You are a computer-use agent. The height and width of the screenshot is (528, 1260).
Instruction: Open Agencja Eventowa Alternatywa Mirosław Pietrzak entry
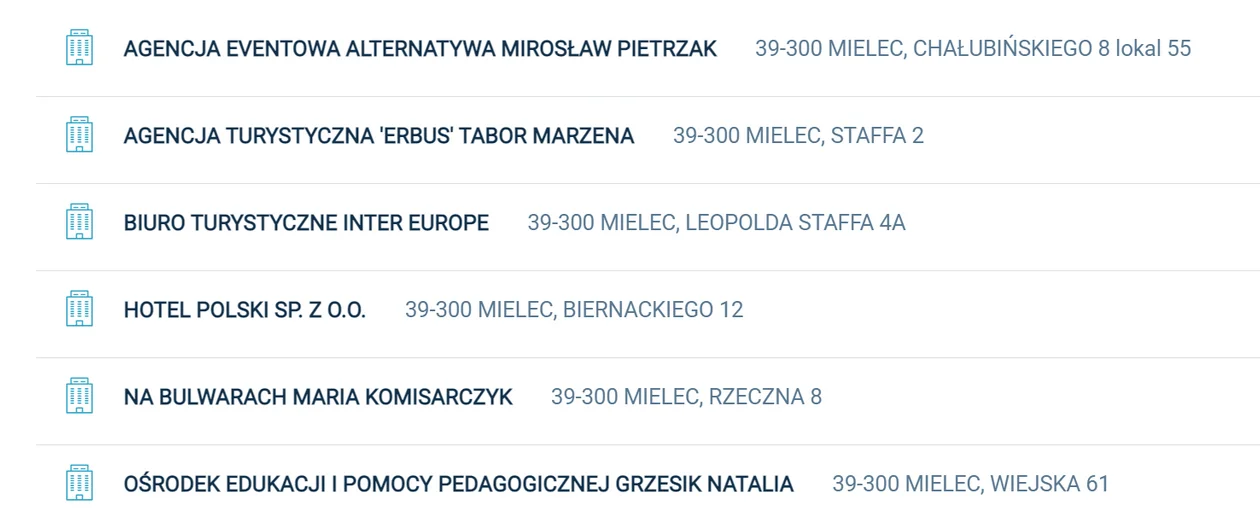click(x=420, y=48)
